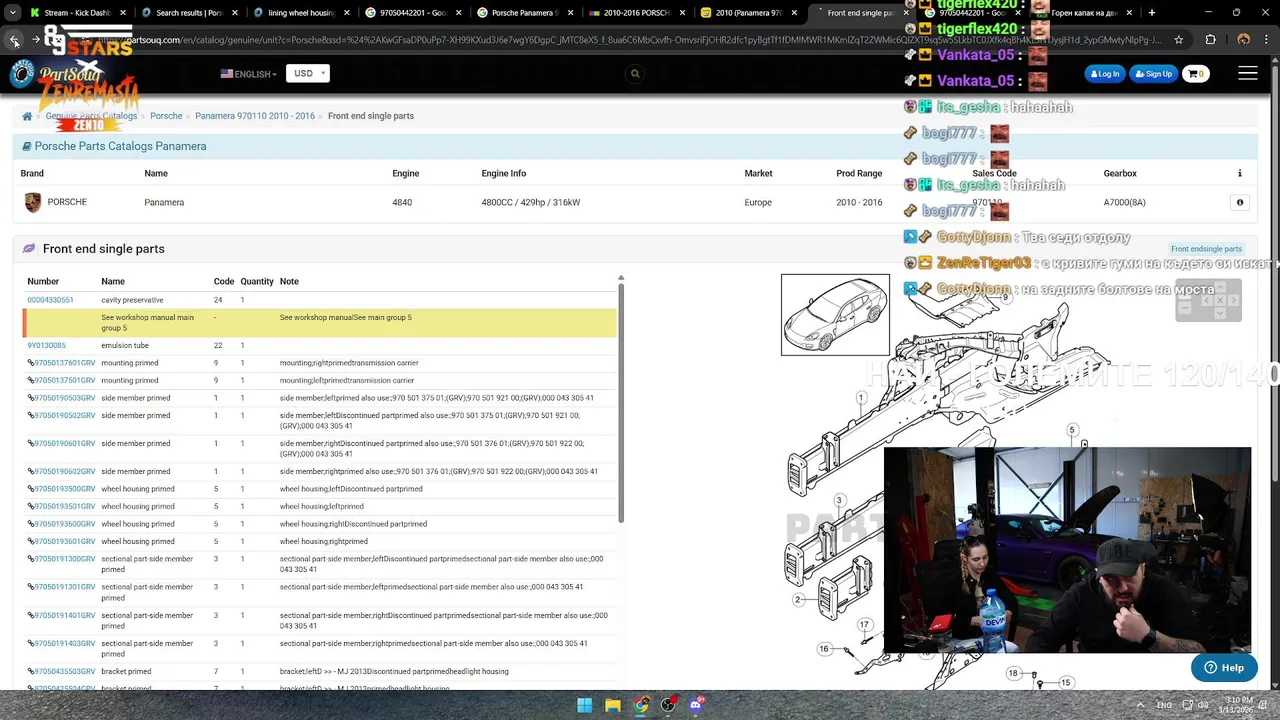Click the info icon in the Gearbox row
Viewport: 1280px width, 720px height.
pos(1240,202)
